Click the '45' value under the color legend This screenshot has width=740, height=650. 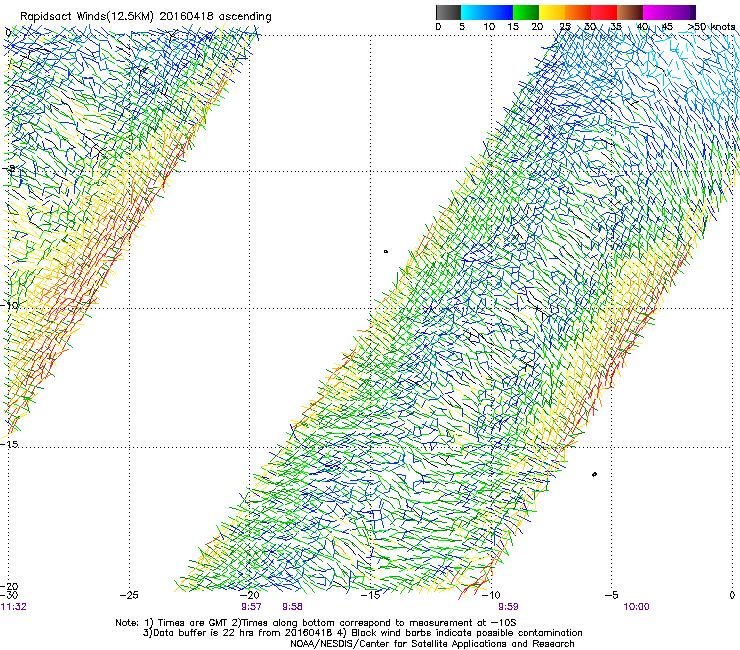coord(667,27)
